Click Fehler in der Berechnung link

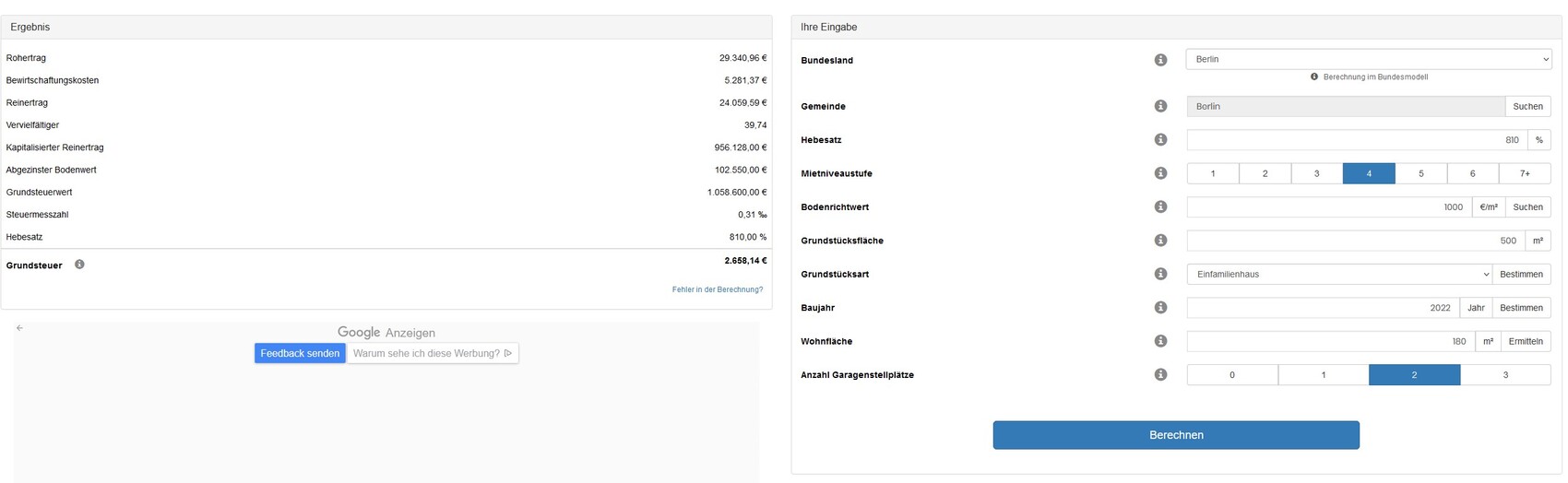click(x=717, y=289)
